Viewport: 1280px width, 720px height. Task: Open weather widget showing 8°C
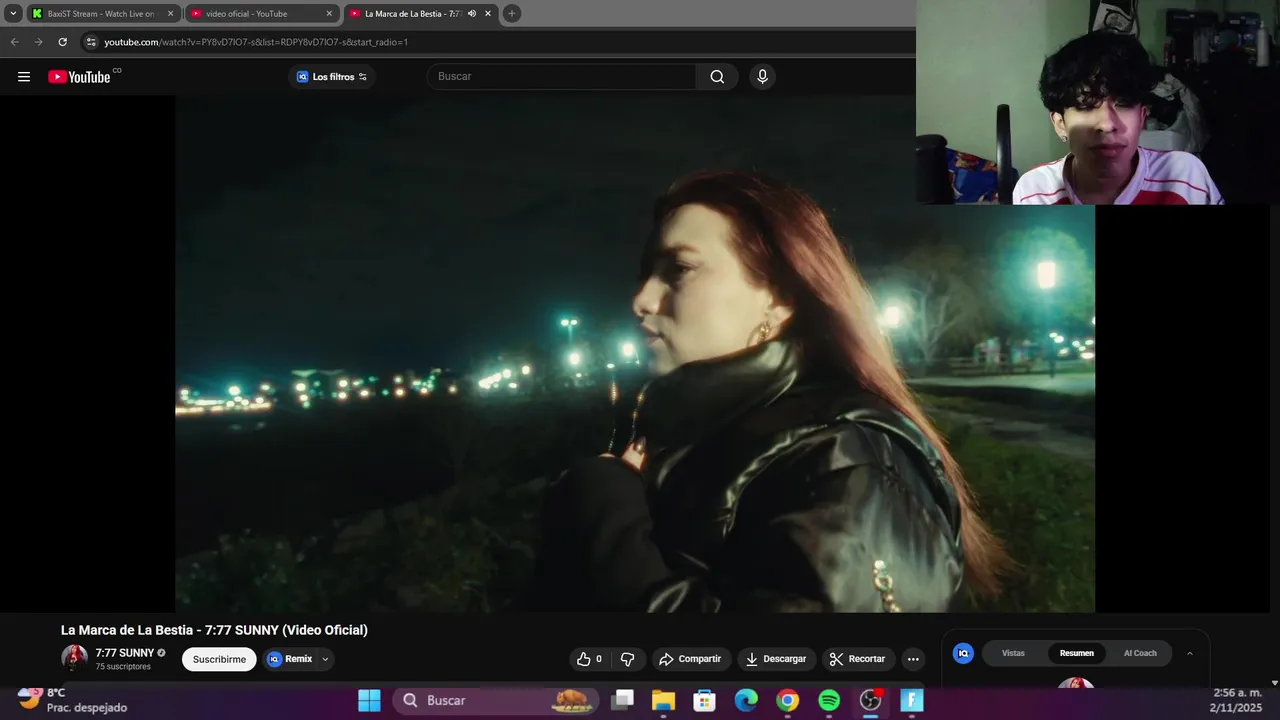pyautogui.click(x=72, y=700)
